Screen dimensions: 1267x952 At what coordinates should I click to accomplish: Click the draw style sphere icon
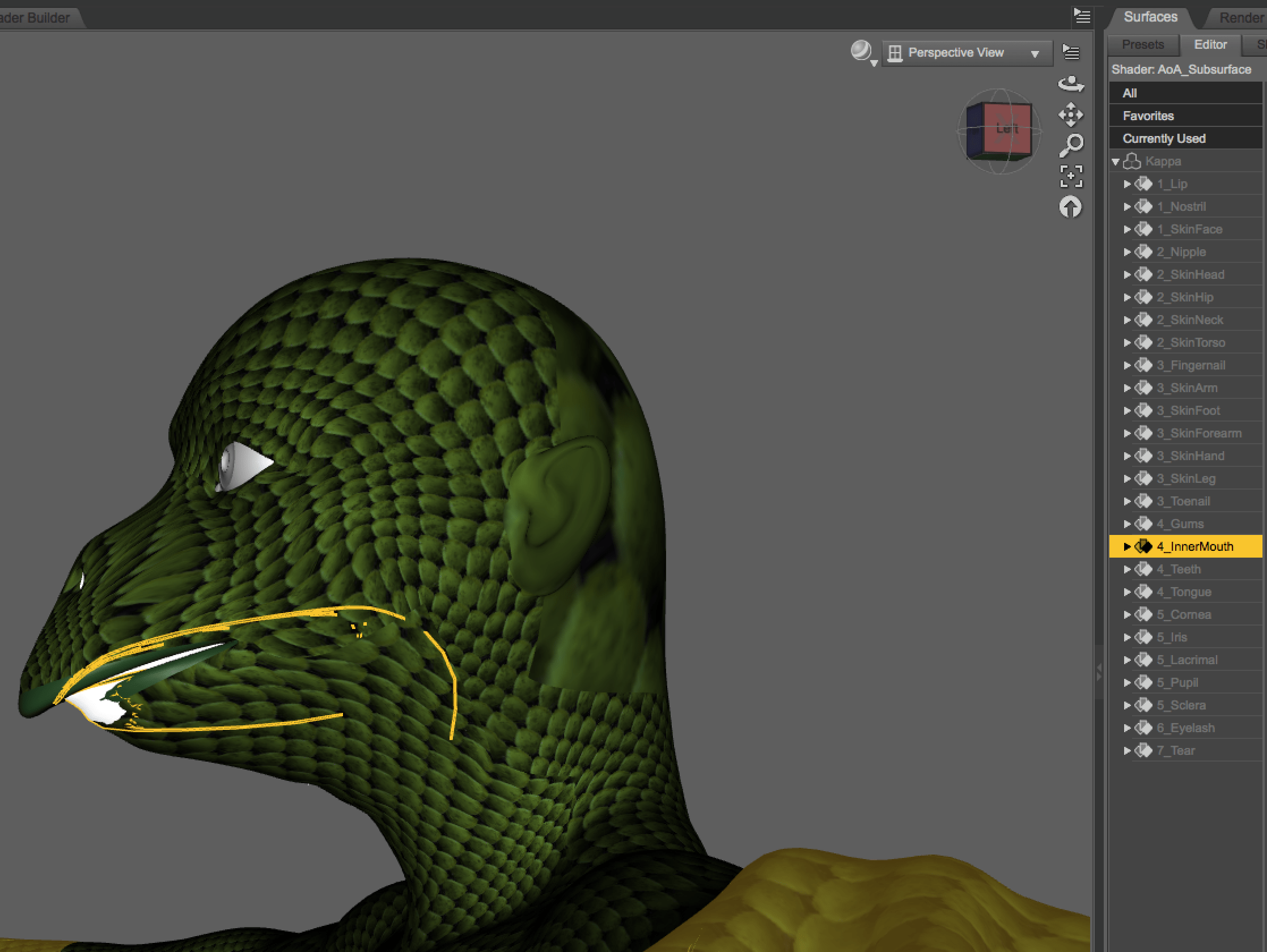coord(862,52)
